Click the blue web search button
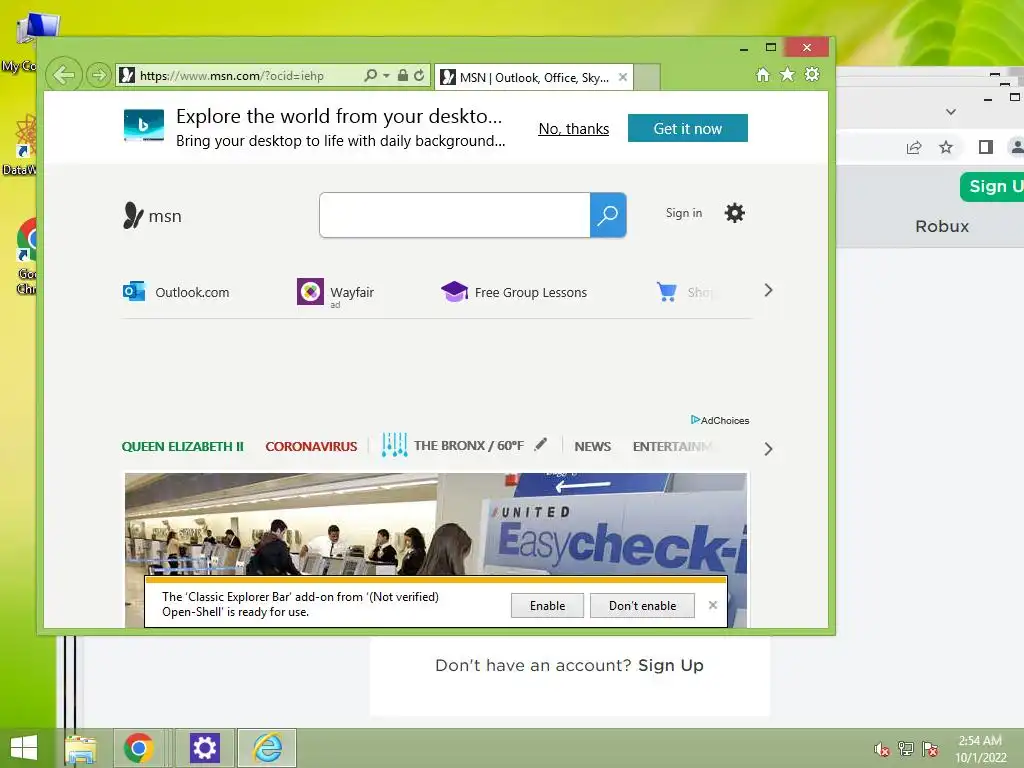1024x768 pixels. pyautogui.click(x=608, y=215)
